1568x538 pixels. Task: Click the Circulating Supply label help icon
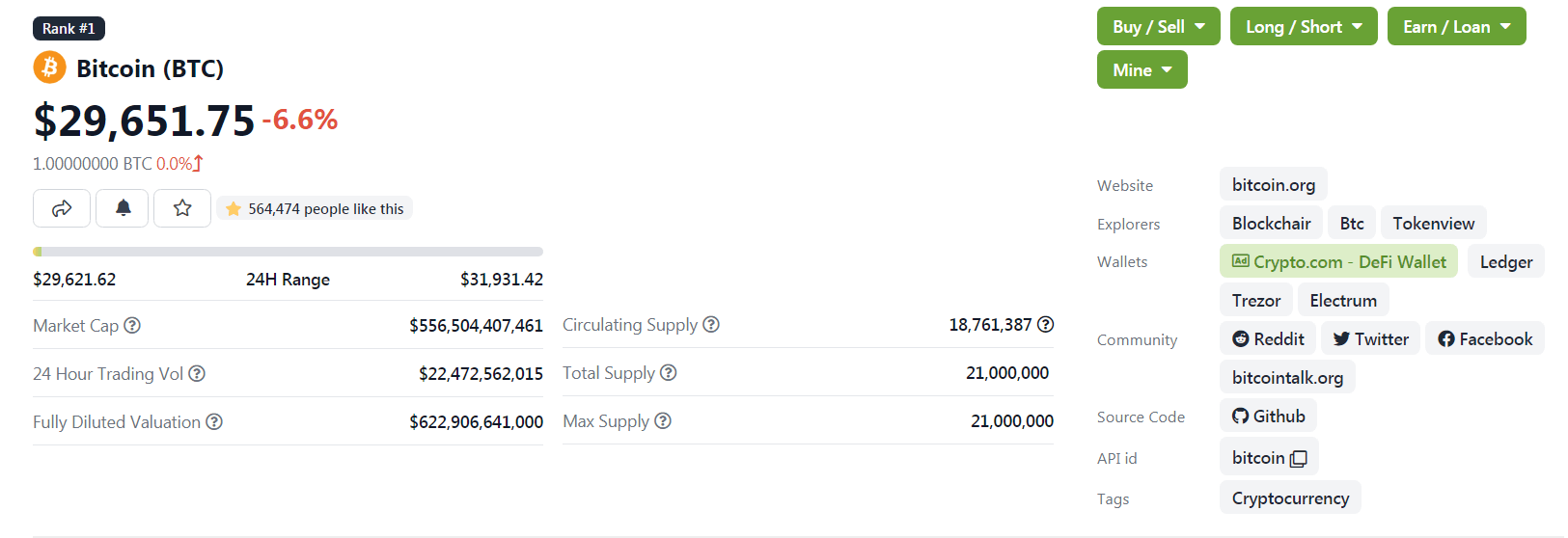[x=711, y=325]
